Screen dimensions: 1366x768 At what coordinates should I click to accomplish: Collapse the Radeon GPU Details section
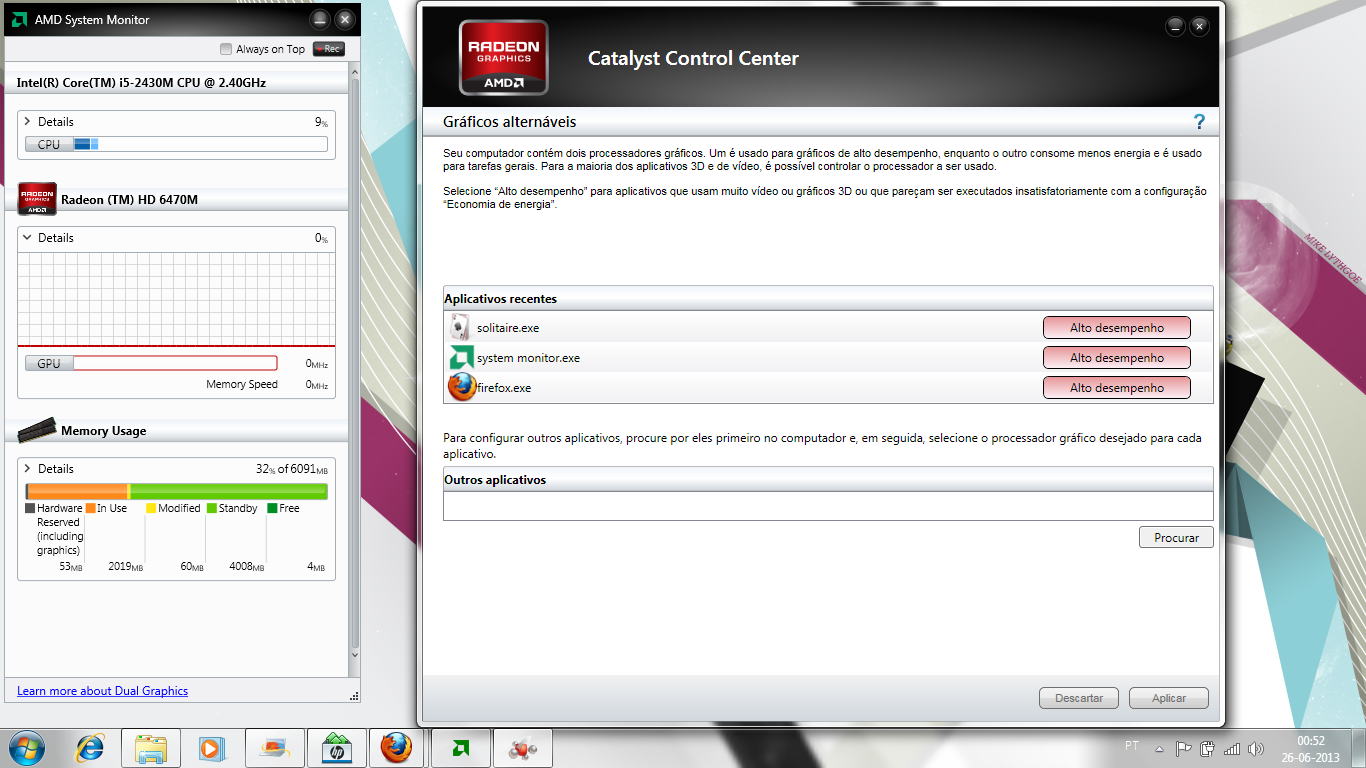point(27,238)
